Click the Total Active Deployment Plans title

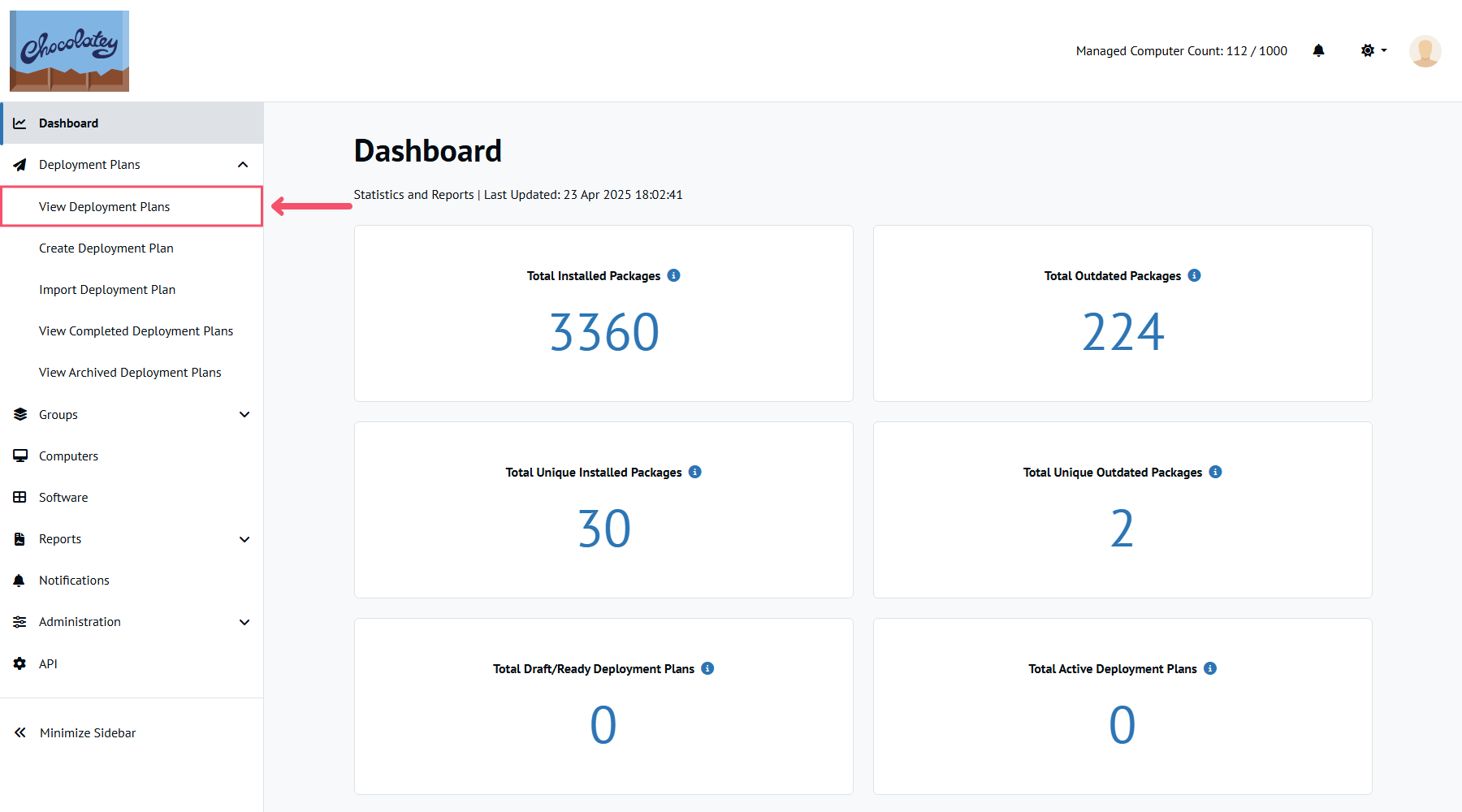coord(1113,669)
